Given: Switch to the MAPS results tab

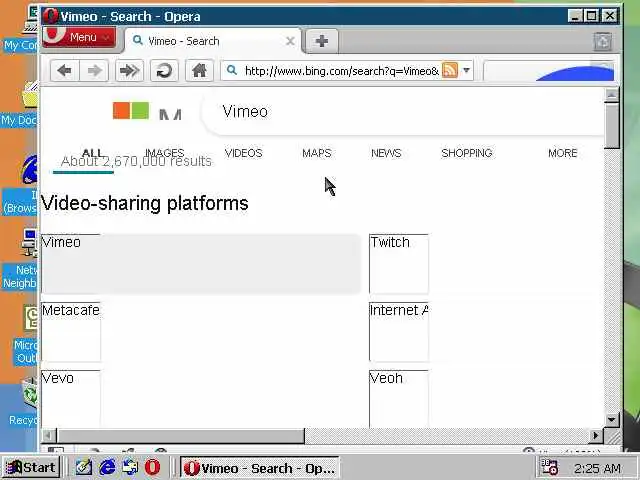Looking at the screenshot, I should pos(317,153).
